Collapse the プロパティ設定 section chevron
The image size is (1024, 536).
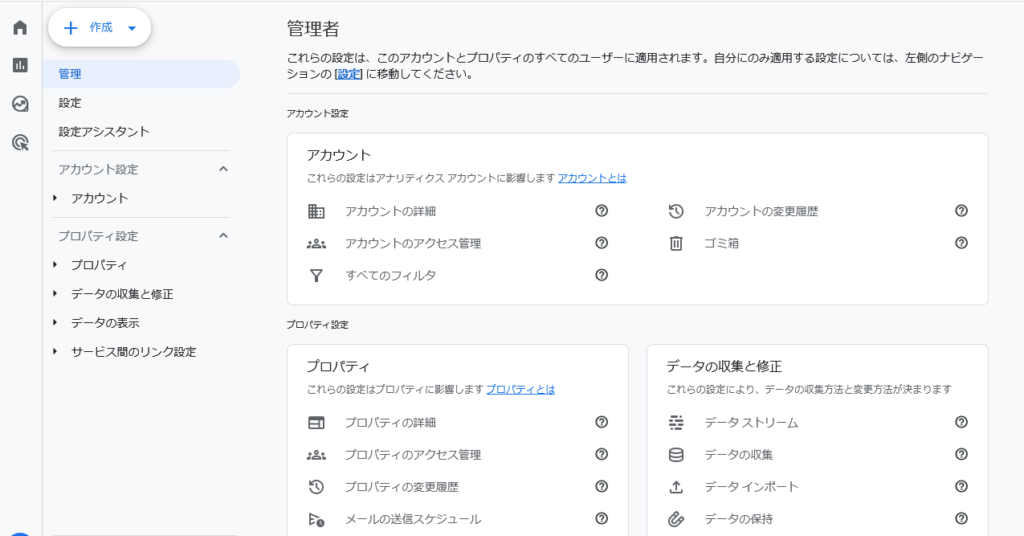(x=223, y=236)
